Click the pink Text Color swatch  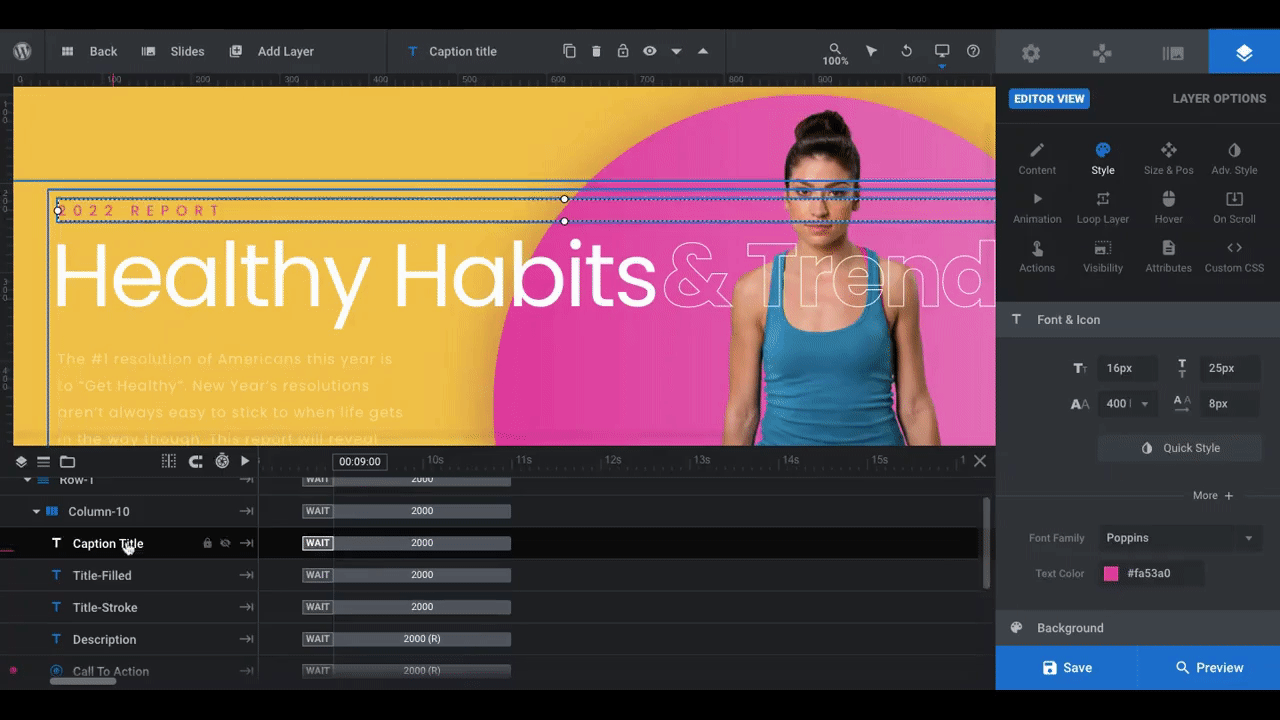[1111, 574]
